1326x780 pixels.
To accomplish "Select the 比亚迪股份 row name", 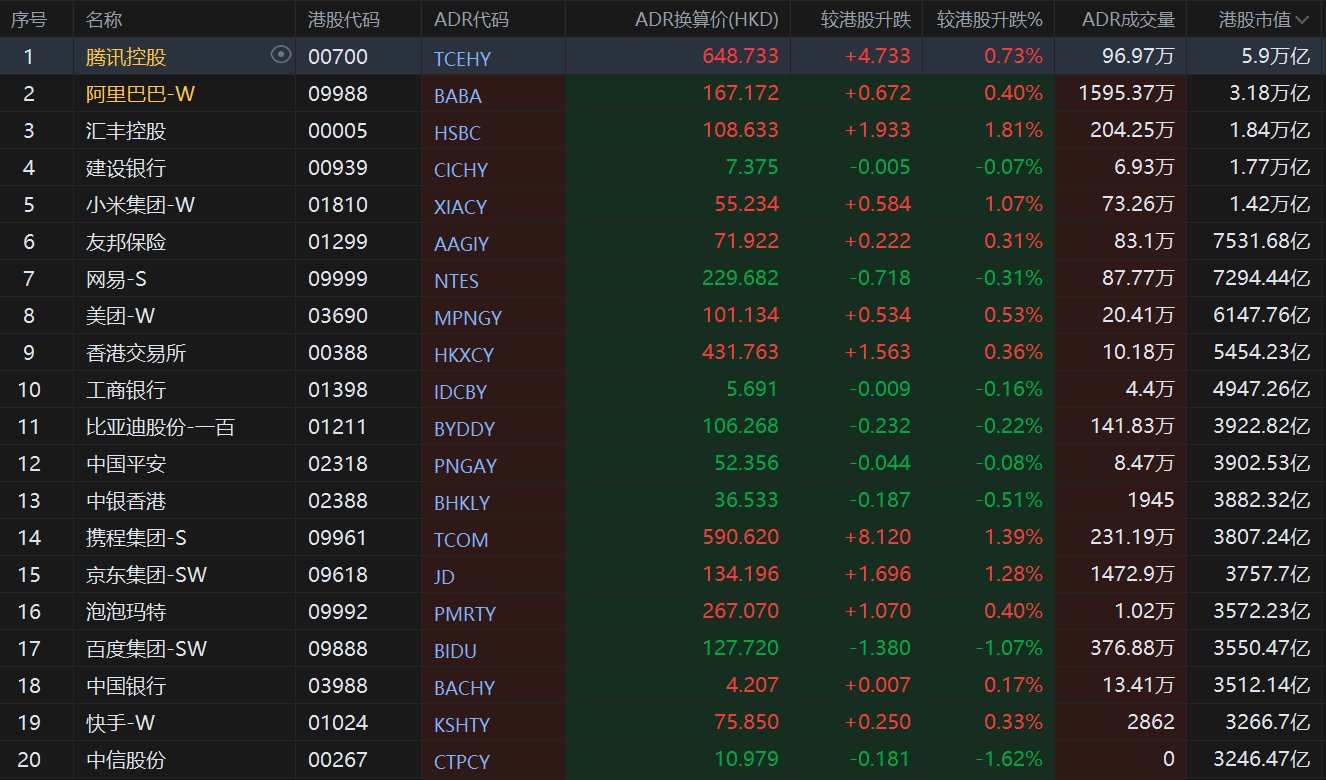I will pos(160,427).
